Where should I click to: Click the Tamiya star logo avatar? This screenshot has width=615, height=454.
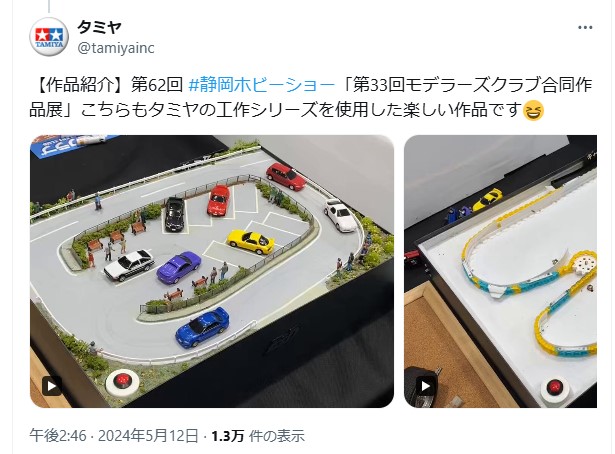click(49, 37)
